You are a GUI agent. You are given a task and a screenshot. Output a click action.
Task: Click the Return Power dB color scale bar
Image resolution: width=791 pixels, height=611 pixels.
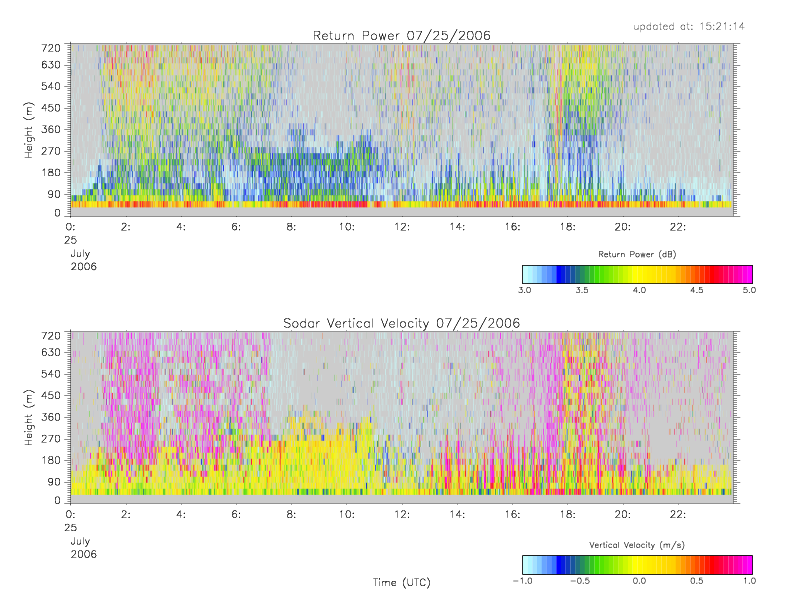(x=637, y=274)
